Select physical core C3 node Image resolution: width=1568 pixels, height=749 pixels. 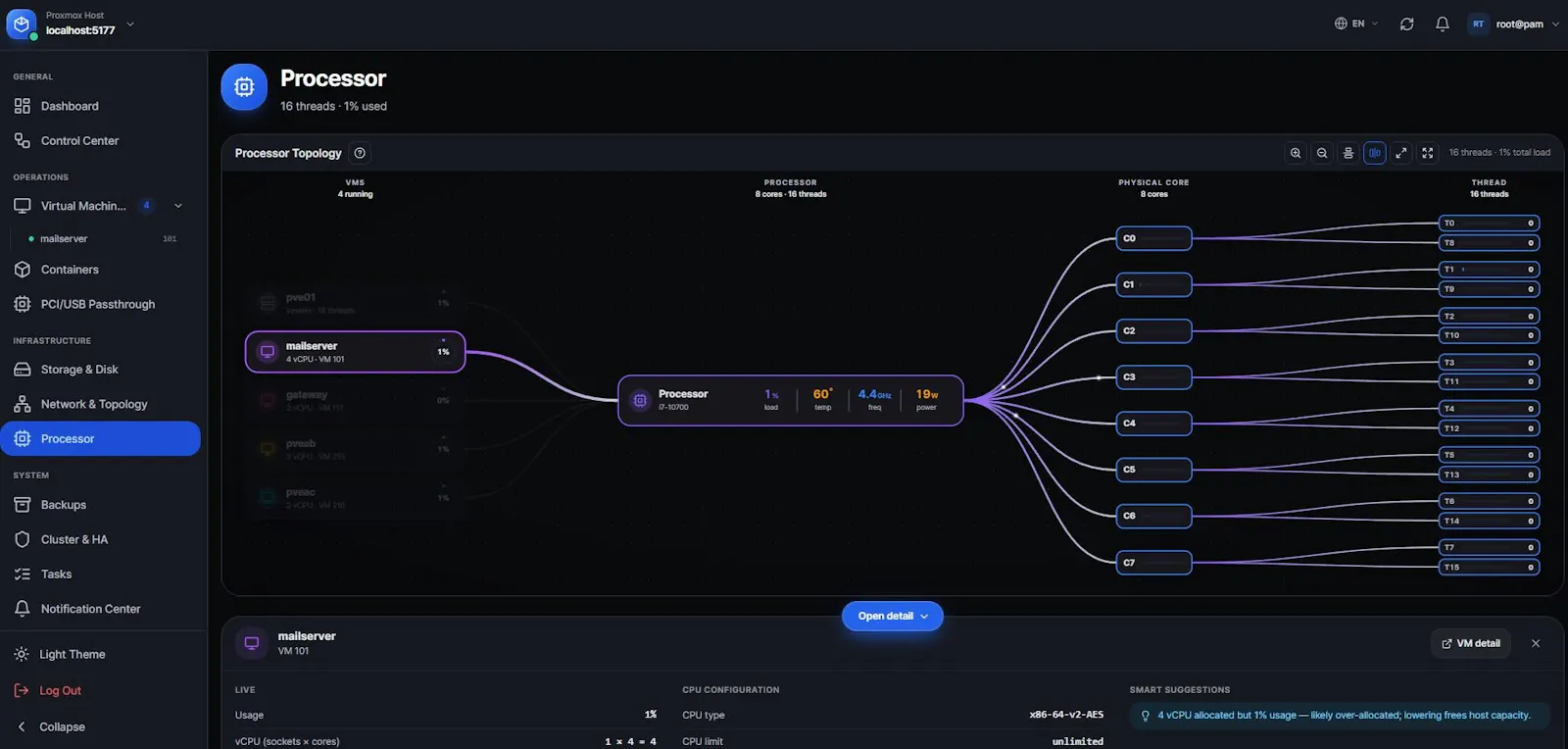click(x=1154, y=377)
